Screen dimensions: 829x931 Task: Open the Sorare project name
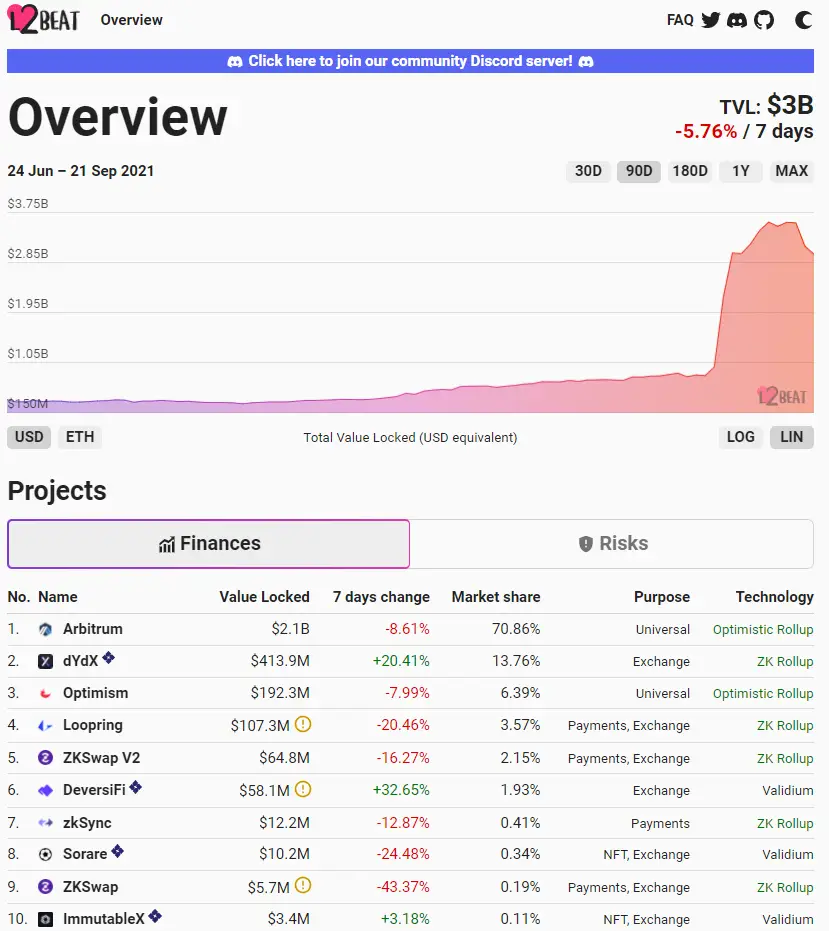[85, 854]
